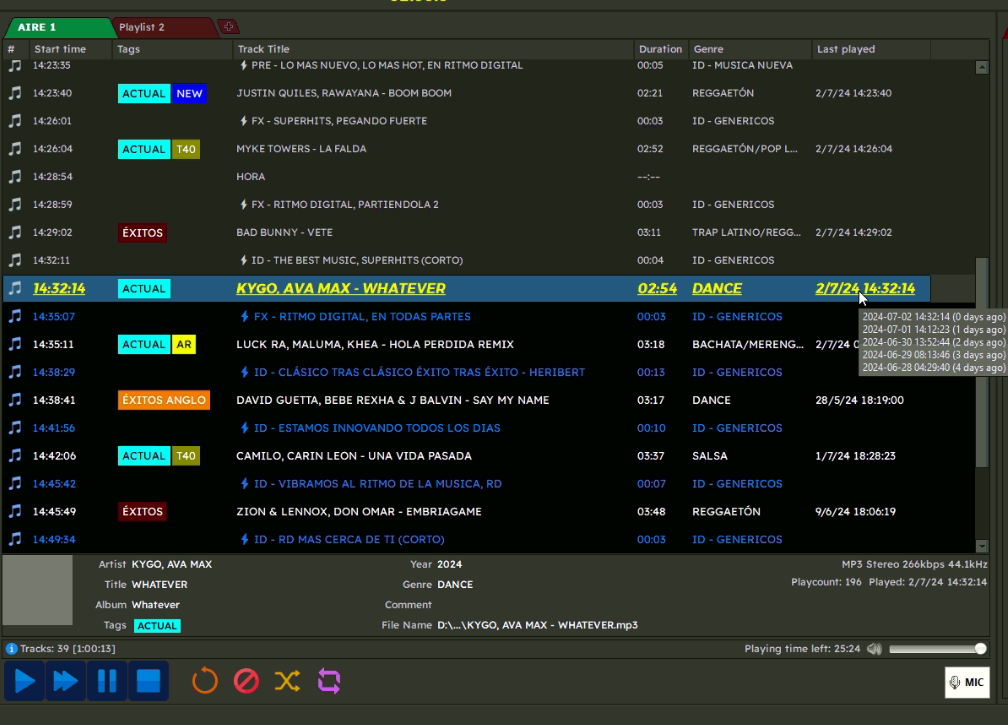Click the Tags column header
This screenshot has width=1008, height=725.
tap(172, 49)
